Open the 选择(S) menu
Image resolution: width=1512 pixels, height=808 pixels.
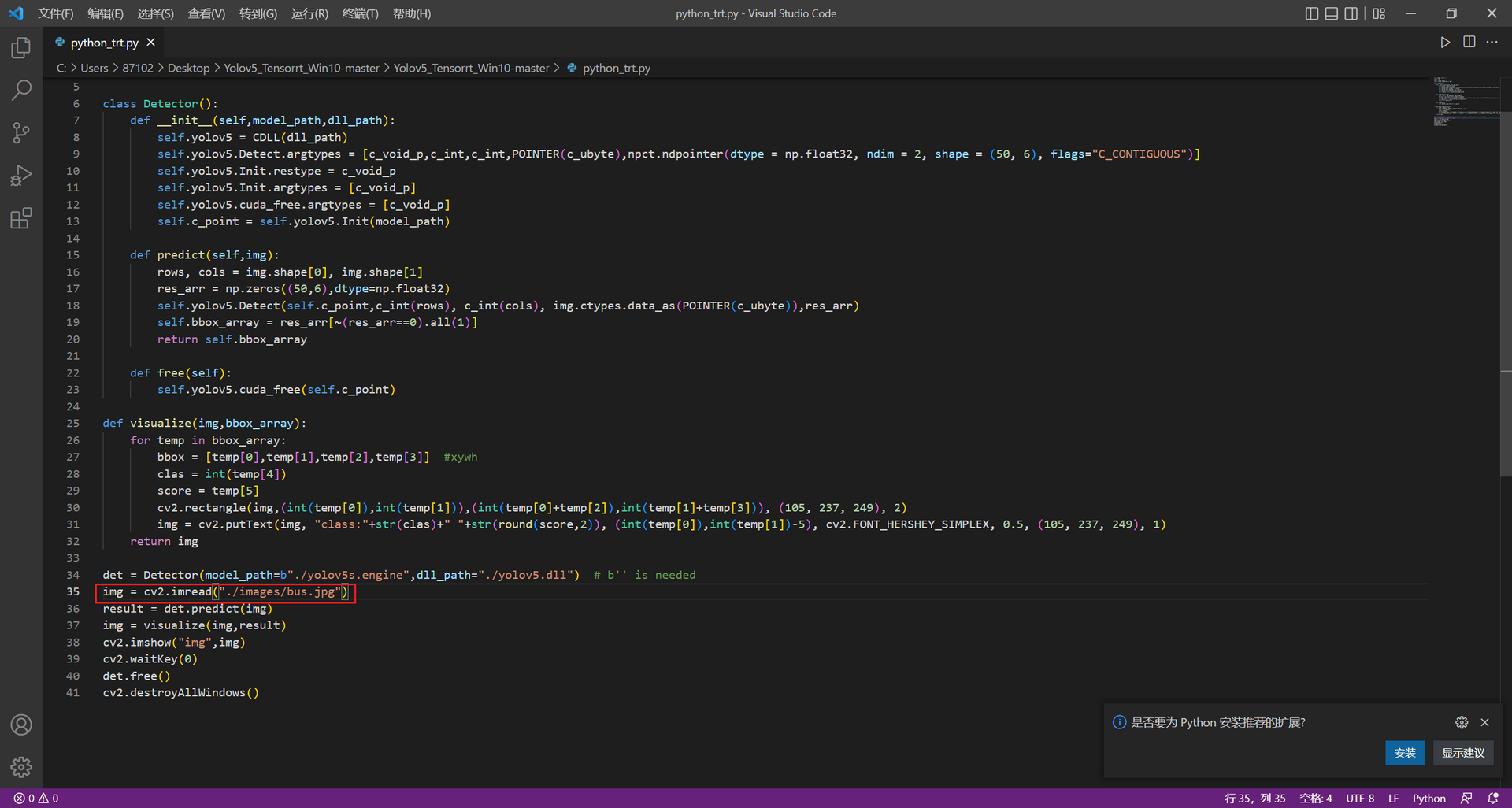click(155, 13)
